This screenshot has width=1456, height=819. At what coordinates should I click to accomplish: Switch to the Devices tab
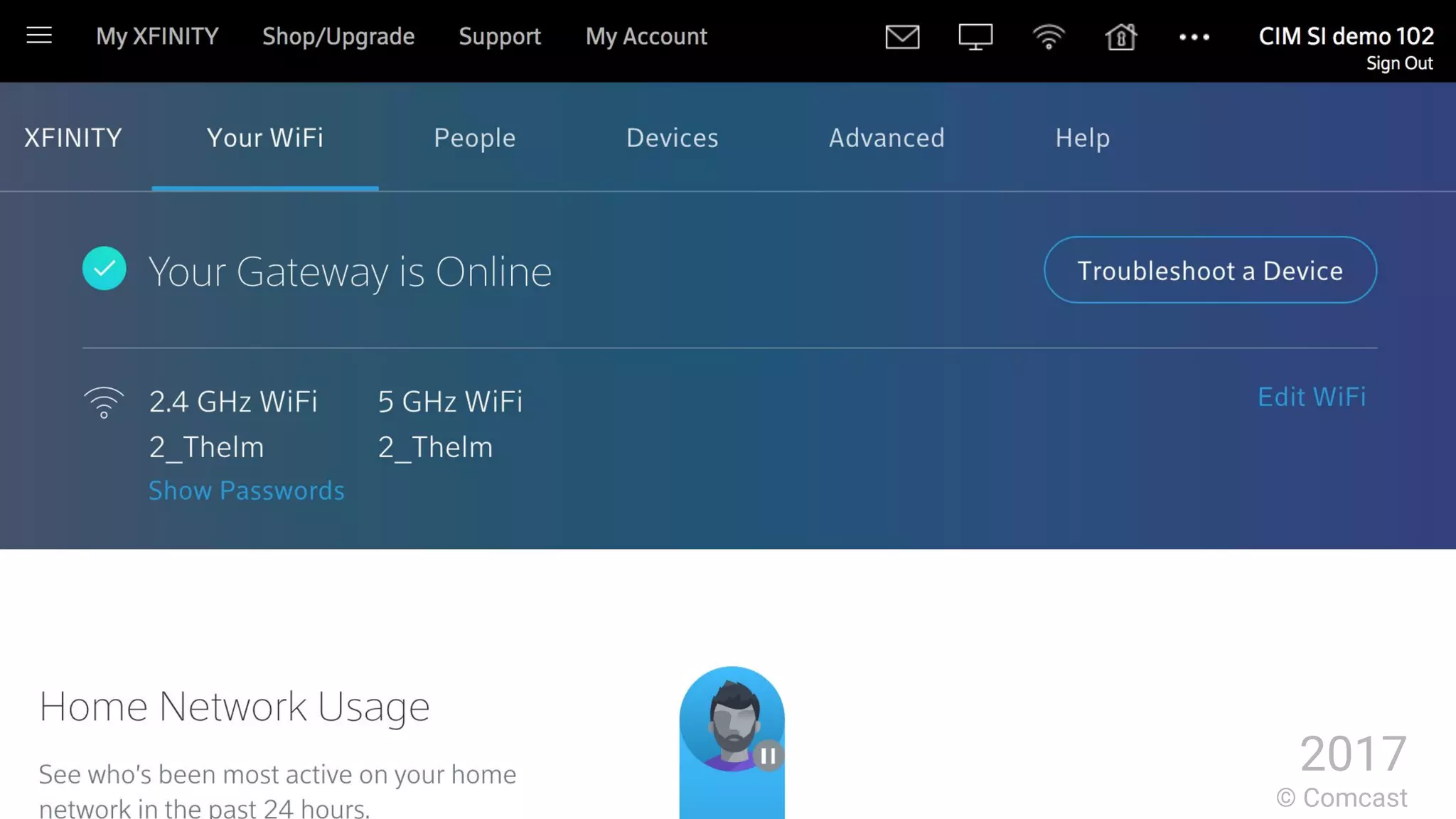point(673,138)
